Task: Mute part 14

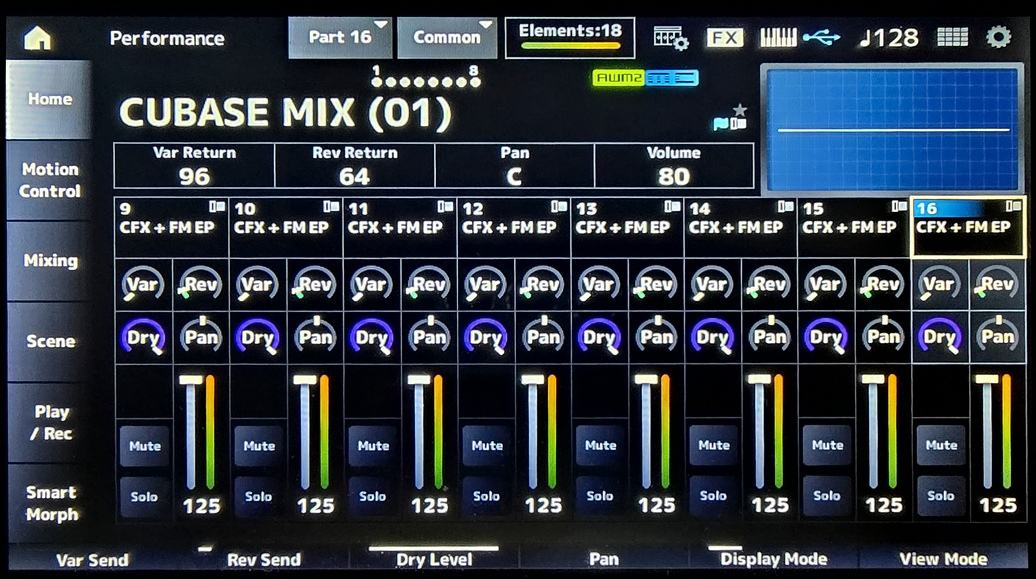Action: (x=714, y=445)
